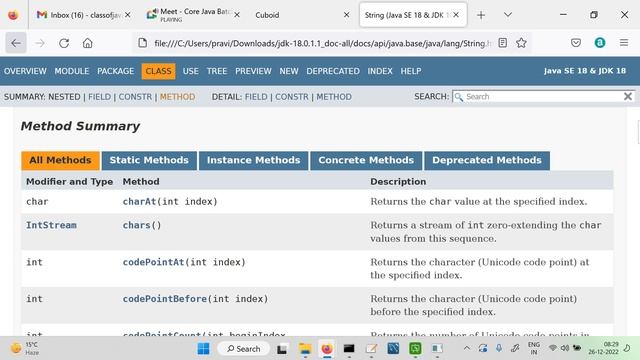Reload the current page

pos(64,43)
